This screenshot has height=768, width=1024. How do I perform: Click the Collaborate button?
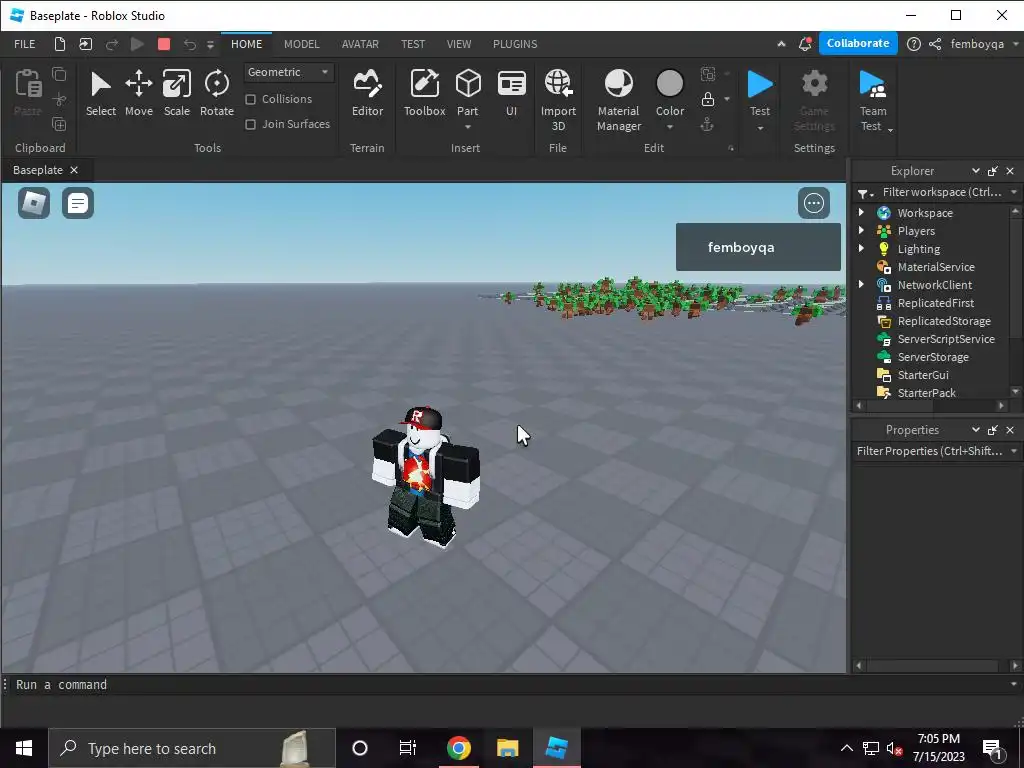pos(858,43)
